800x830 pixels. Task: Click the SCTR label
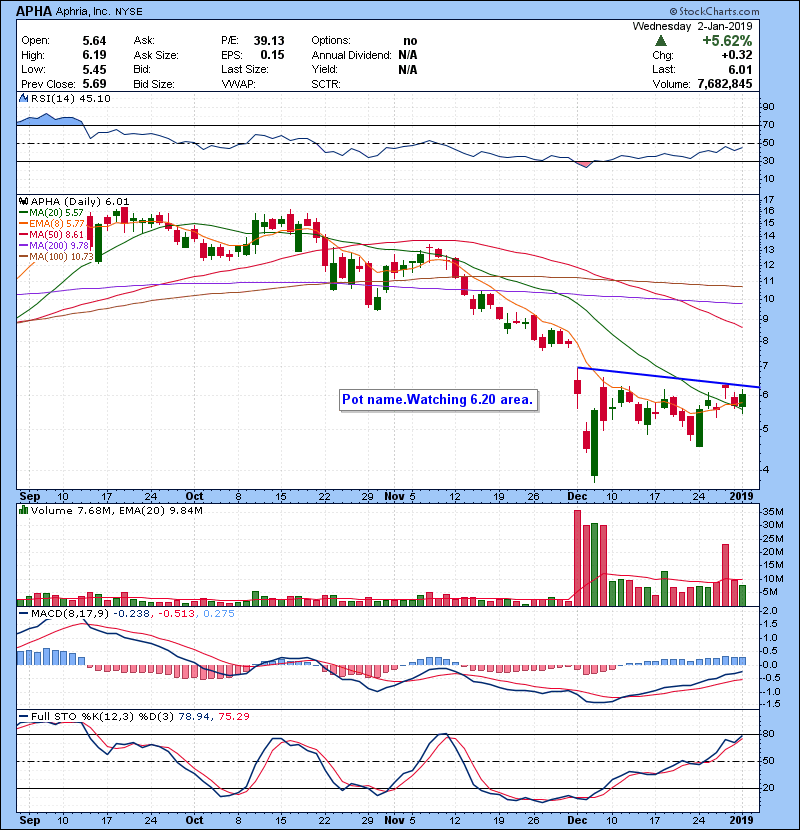pyautogui.click(x=326, y=84)
